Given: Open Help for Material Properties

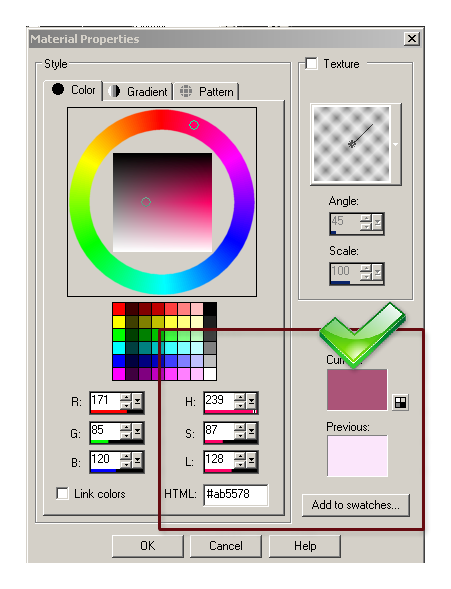Looking at the screenshot, I should pyautogui.click(x=305, y=546).
